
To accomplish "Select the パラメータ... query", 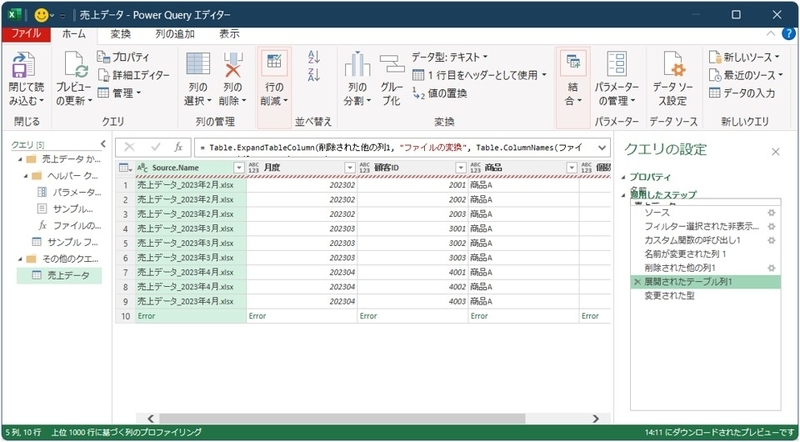I will pos(70,192).
